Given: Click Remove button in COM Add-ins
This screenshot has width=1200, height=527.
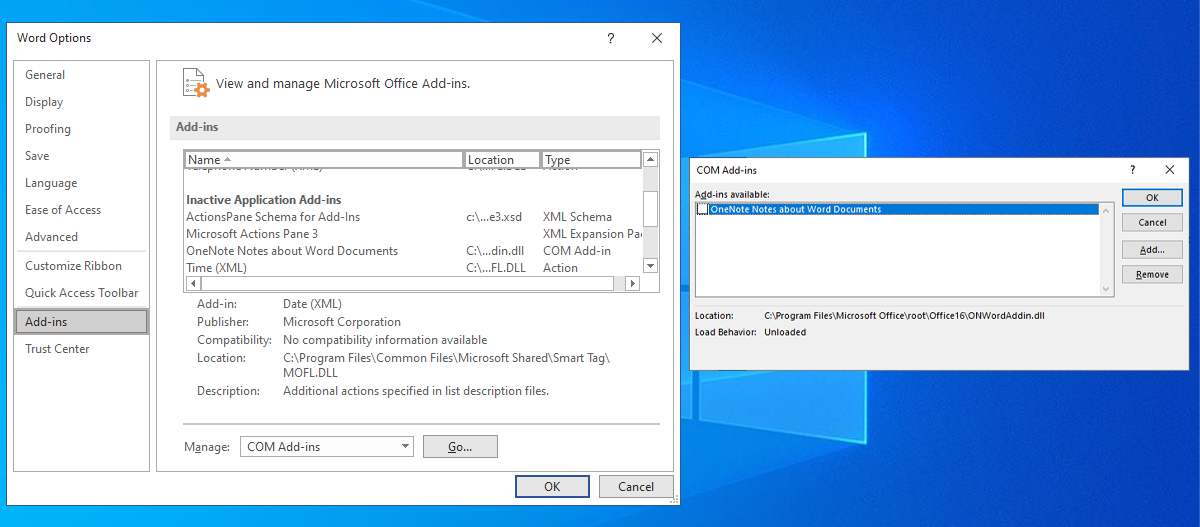Looking at the screenshot, I should pyautogui.click(x=1152, y=275).
